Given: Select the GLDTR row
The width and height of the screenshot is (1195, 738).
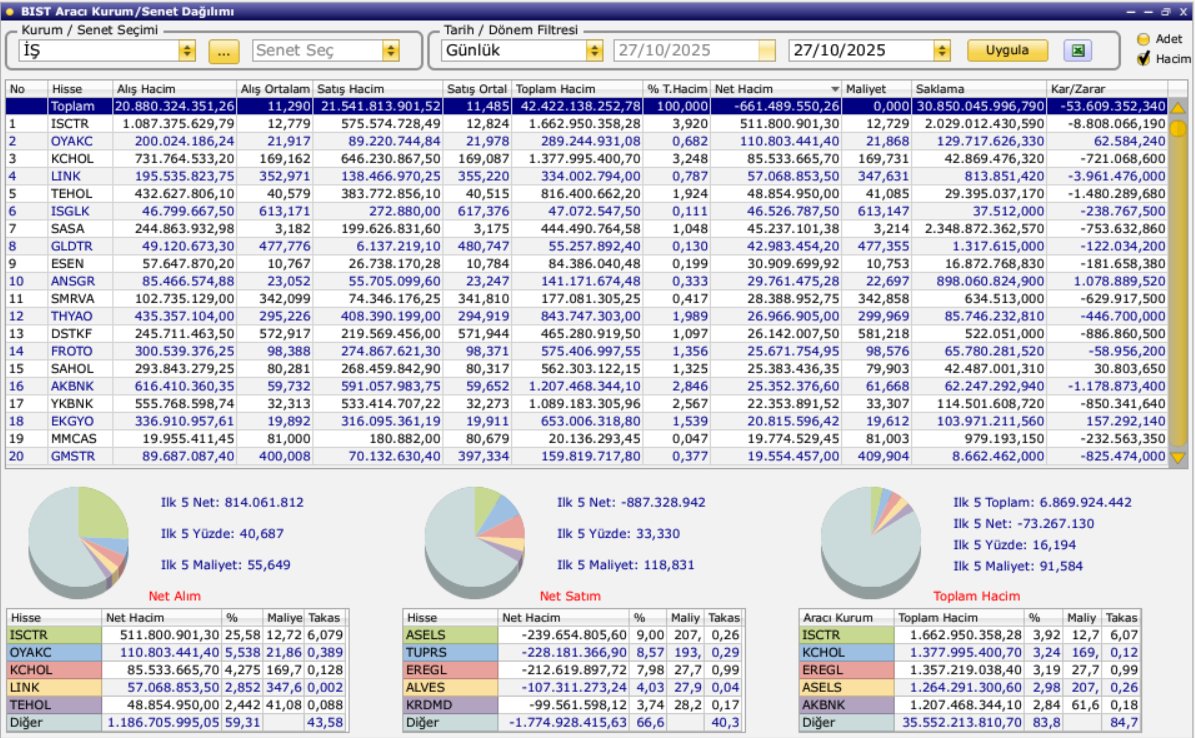Looking at the screenshot, I should (x=587, y=246).
